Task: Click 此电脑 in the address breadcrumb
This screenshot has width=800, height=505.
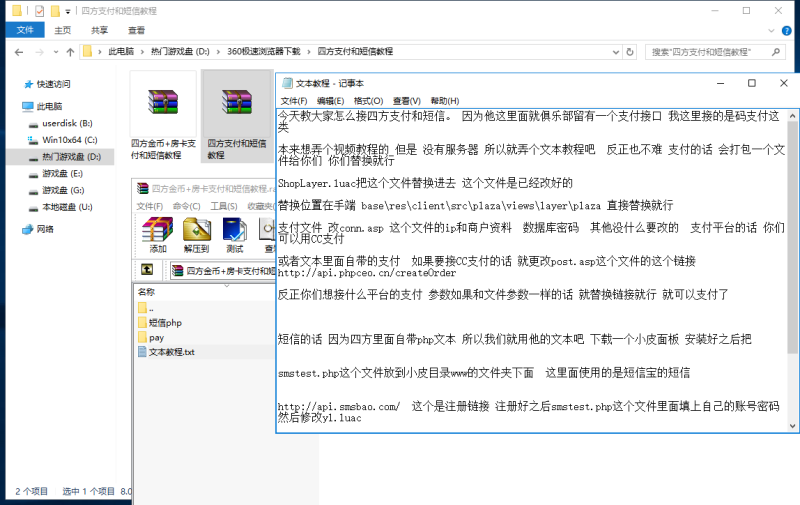Action: tap(121, 52)
